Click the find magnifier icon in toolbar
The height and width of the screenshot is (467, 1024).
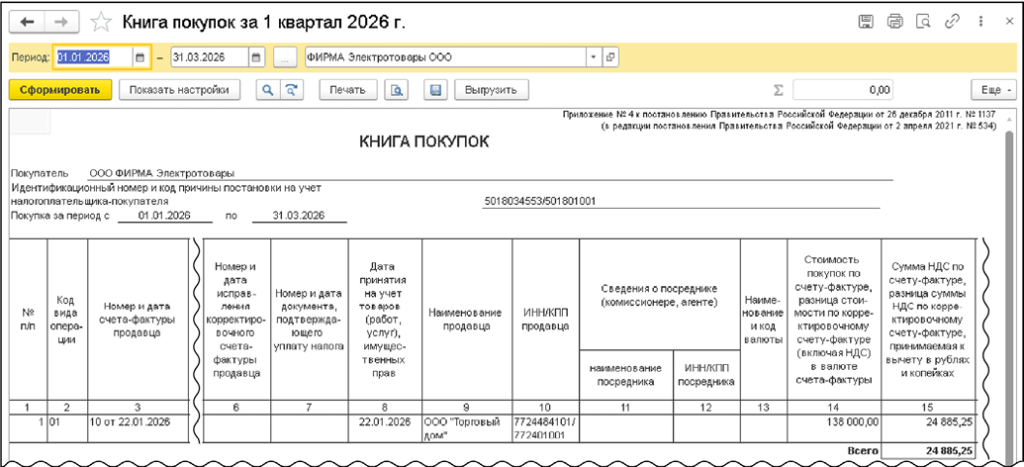pos(268,90)
